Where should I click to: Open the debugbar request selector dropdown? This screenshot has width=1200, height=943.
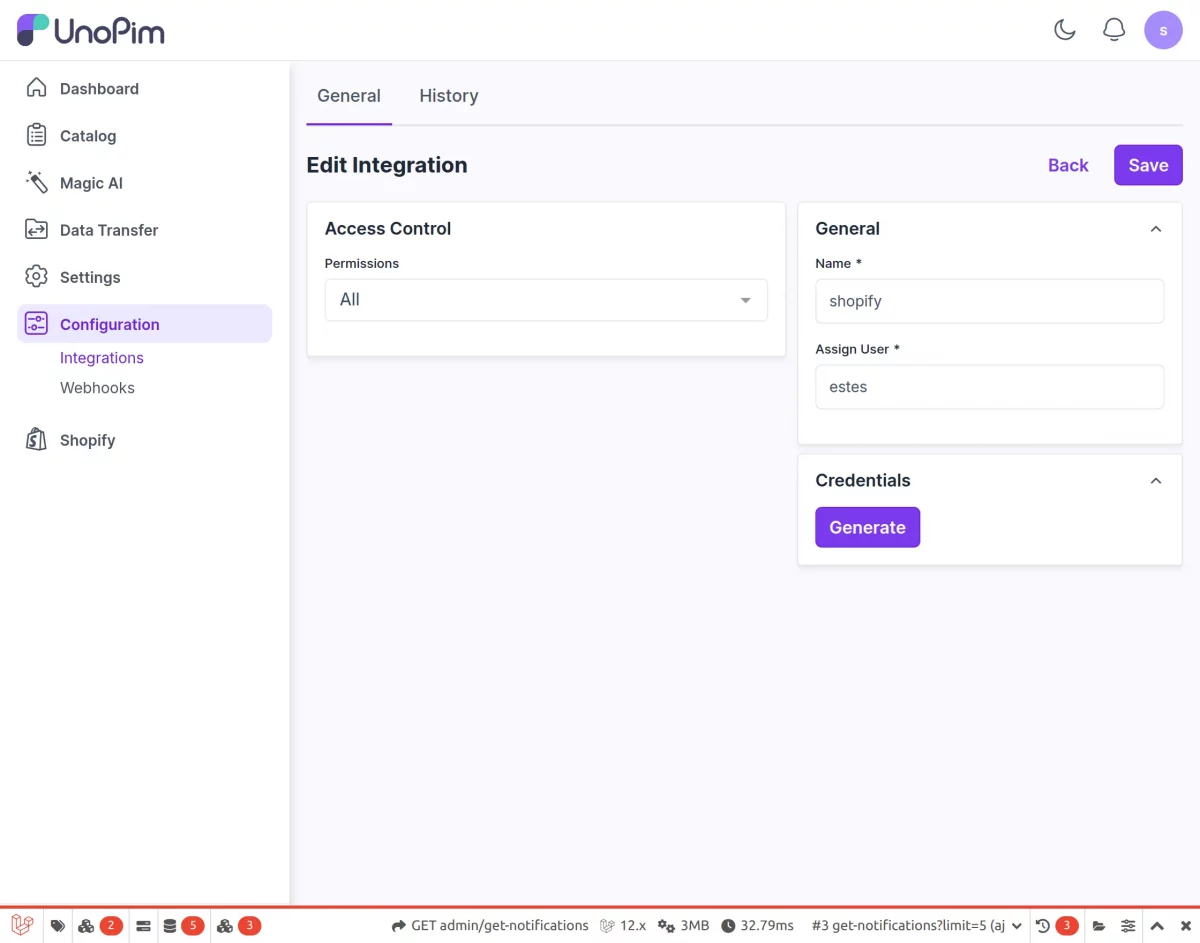pos(917,926)
